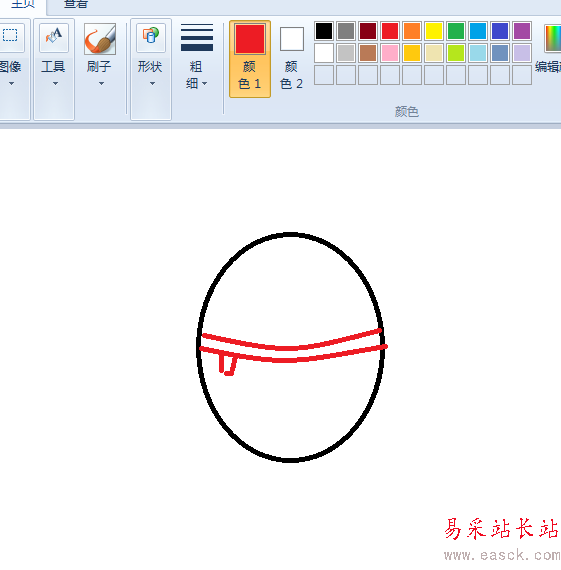Activate the 颜色 2 color button
This screenshot has height=570, width=561.
[292, 59]
